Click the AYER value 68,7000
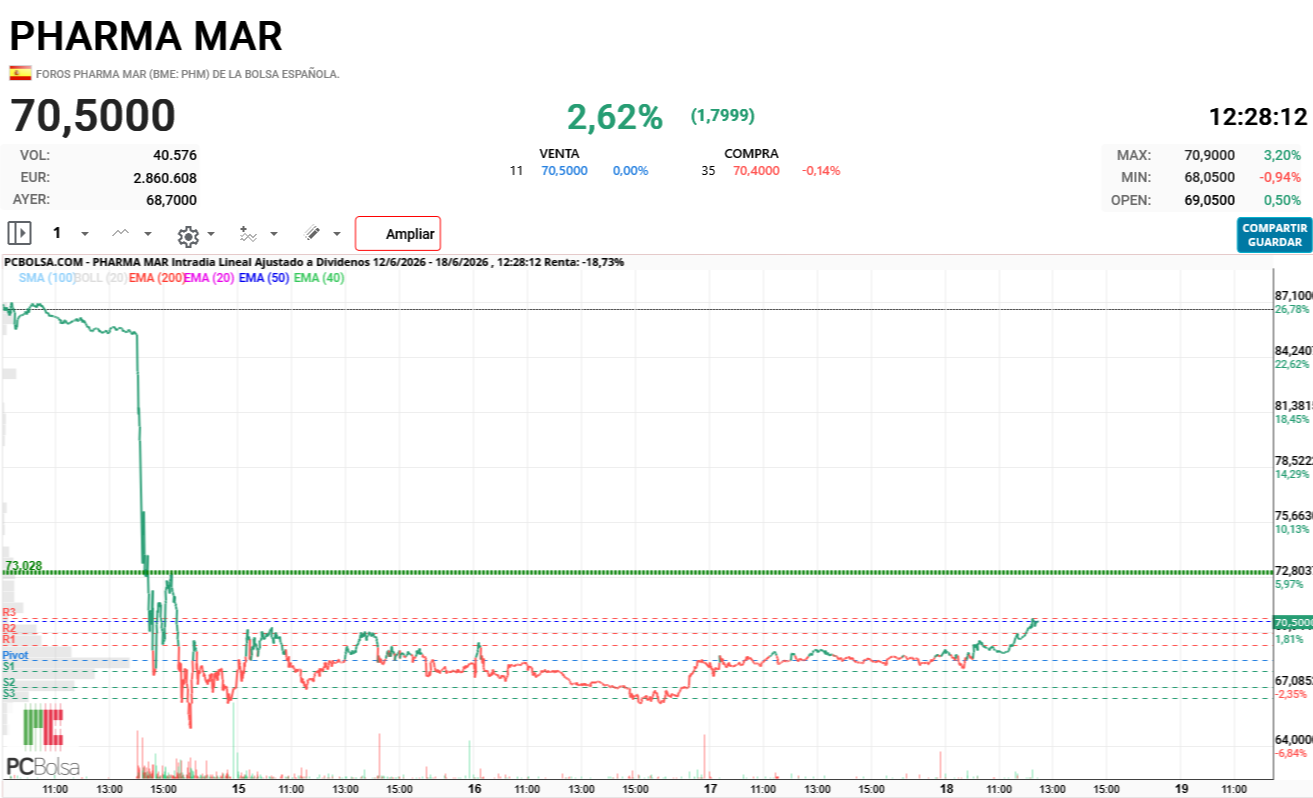 171,200
